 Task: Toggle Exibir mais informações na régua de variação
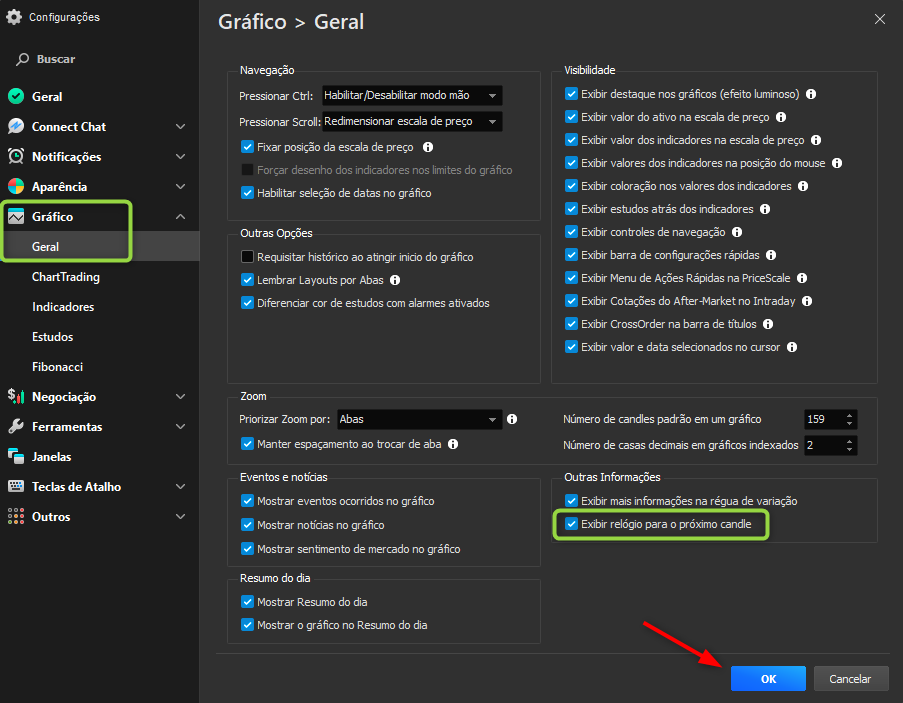[571, 501]
